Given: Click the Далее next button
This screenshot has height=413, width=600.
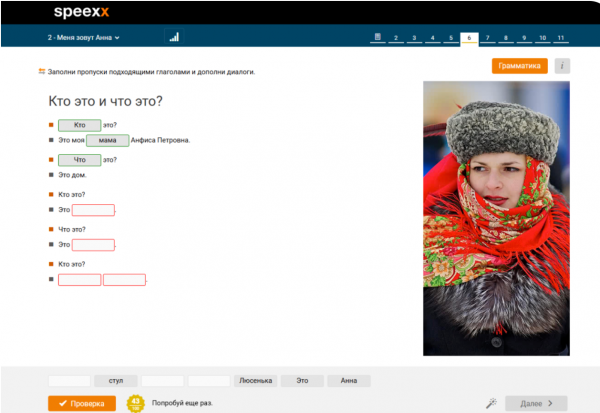Looking at the screenshot, I should coord(536,403).
